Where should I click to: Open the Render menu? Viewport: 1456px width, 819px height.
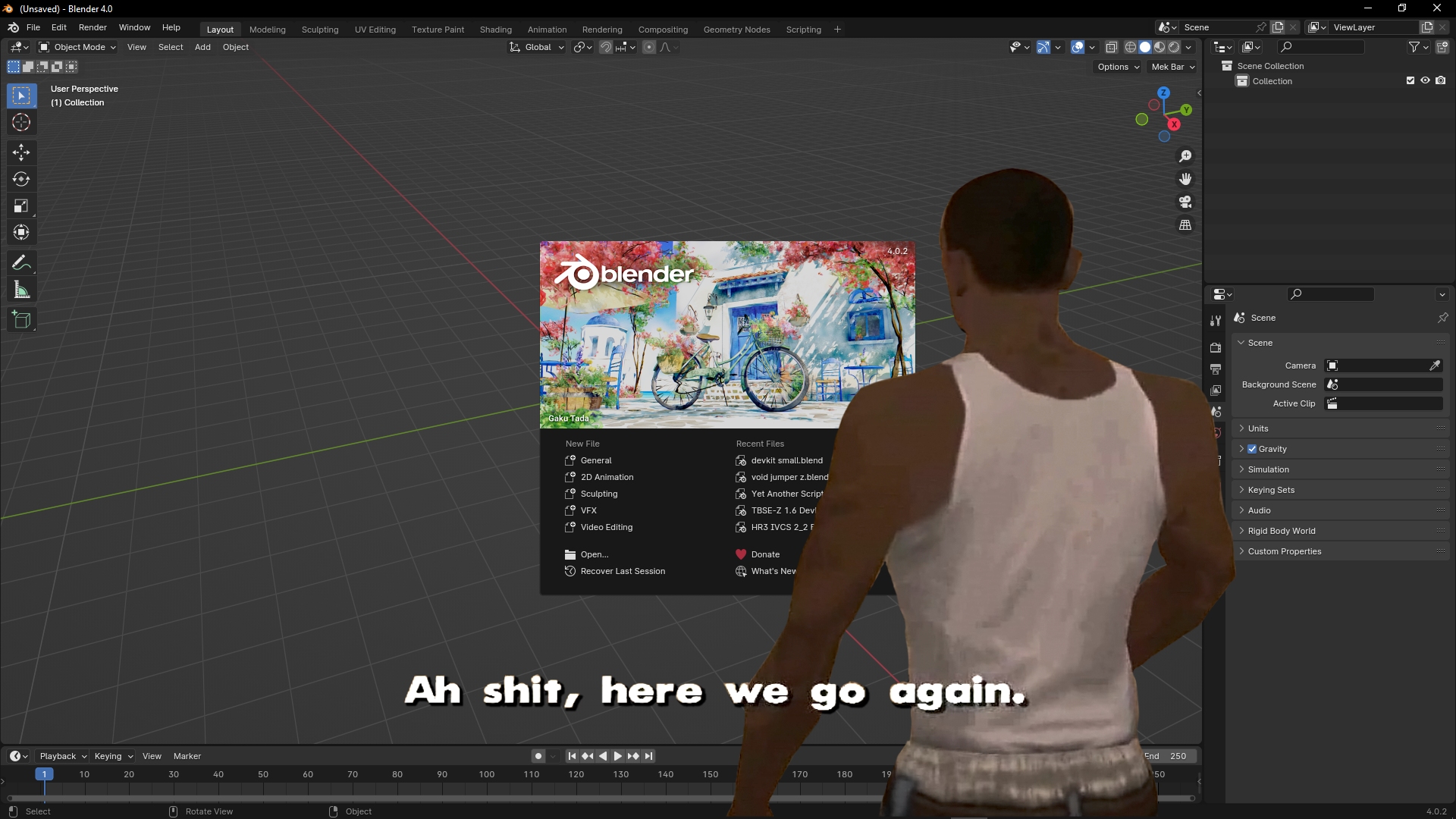click(x=93, y=27)
